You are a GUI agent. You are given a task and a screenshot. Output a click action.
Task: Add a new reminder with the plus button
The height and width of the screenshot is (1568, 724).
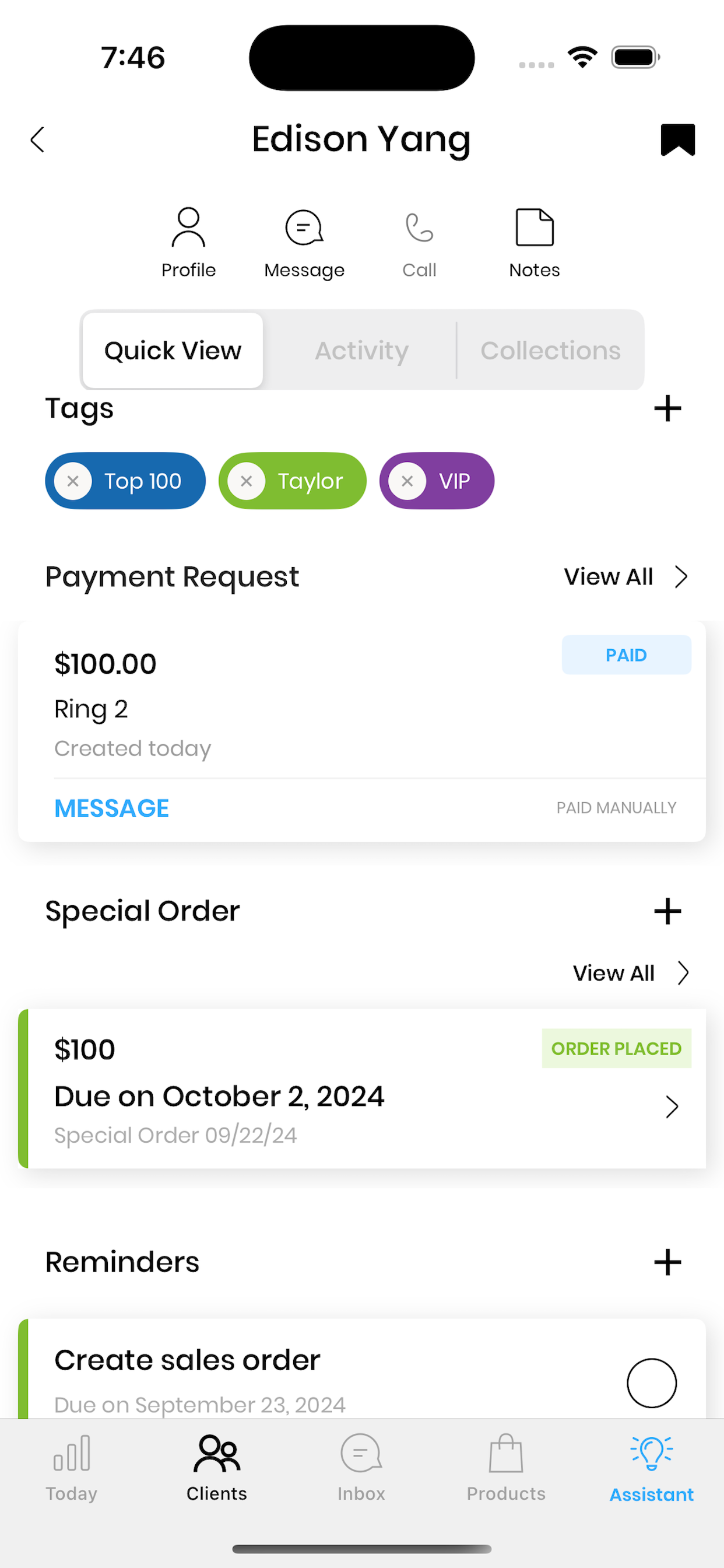(x=667, y=1262)
